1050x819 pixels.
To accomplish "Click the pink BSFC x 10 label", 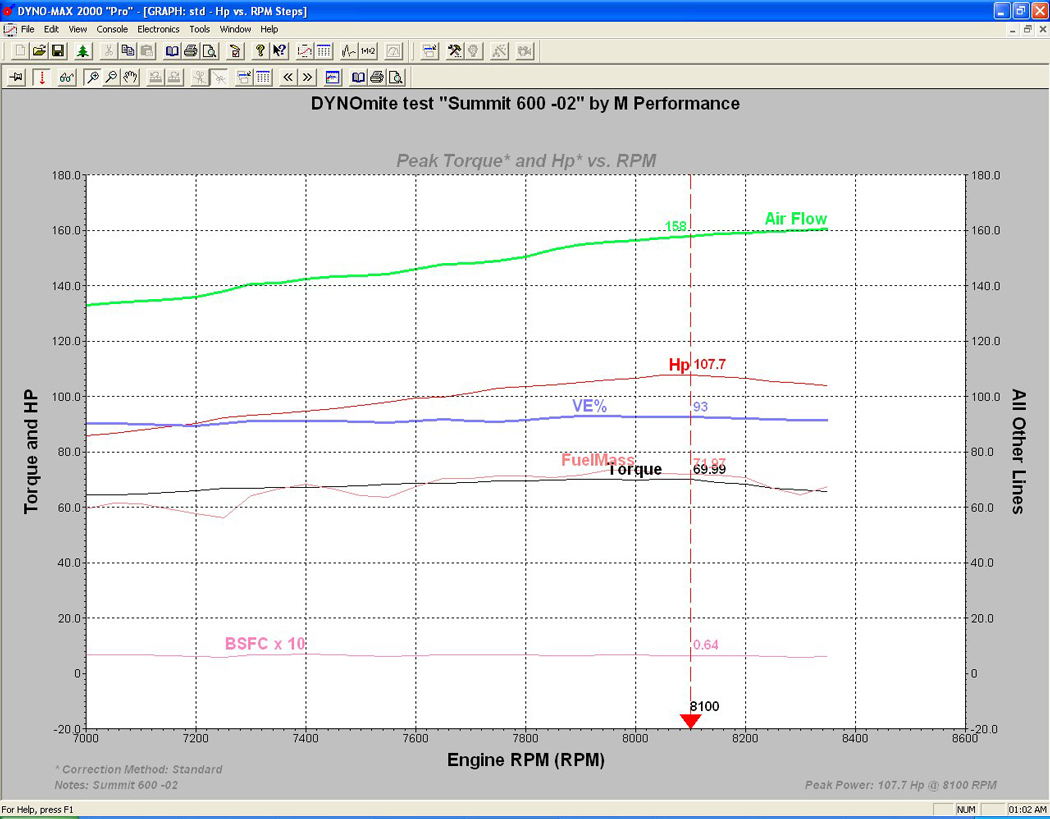I will click(265, 644).
